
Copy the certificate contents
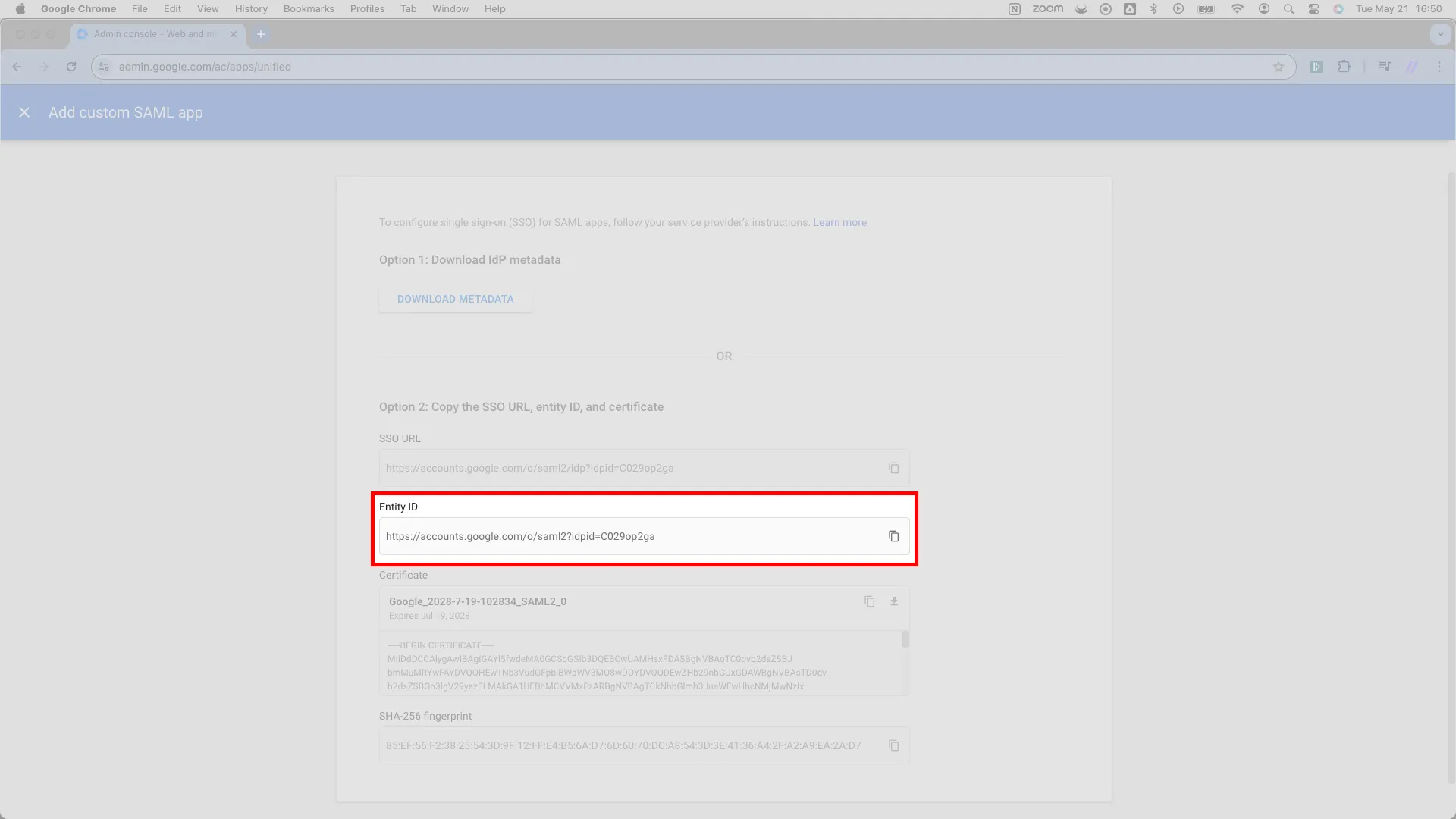(x=870, y=601)
